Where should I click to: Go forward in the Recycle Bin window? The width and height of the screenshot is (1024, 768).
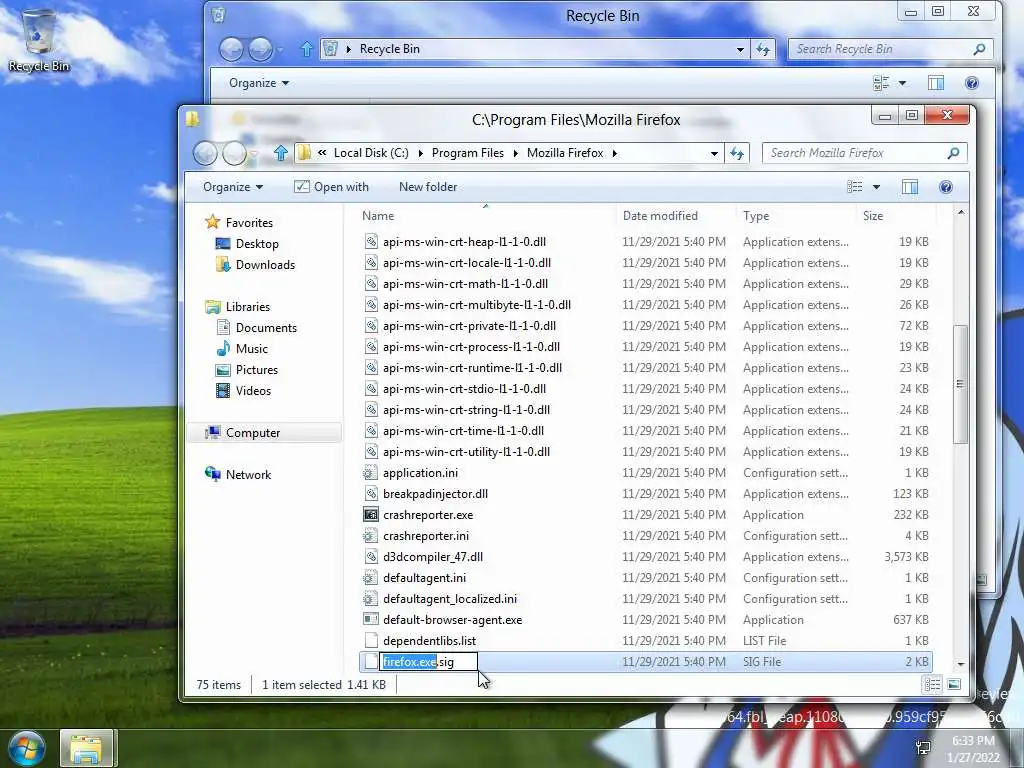(x=260, y=50)
